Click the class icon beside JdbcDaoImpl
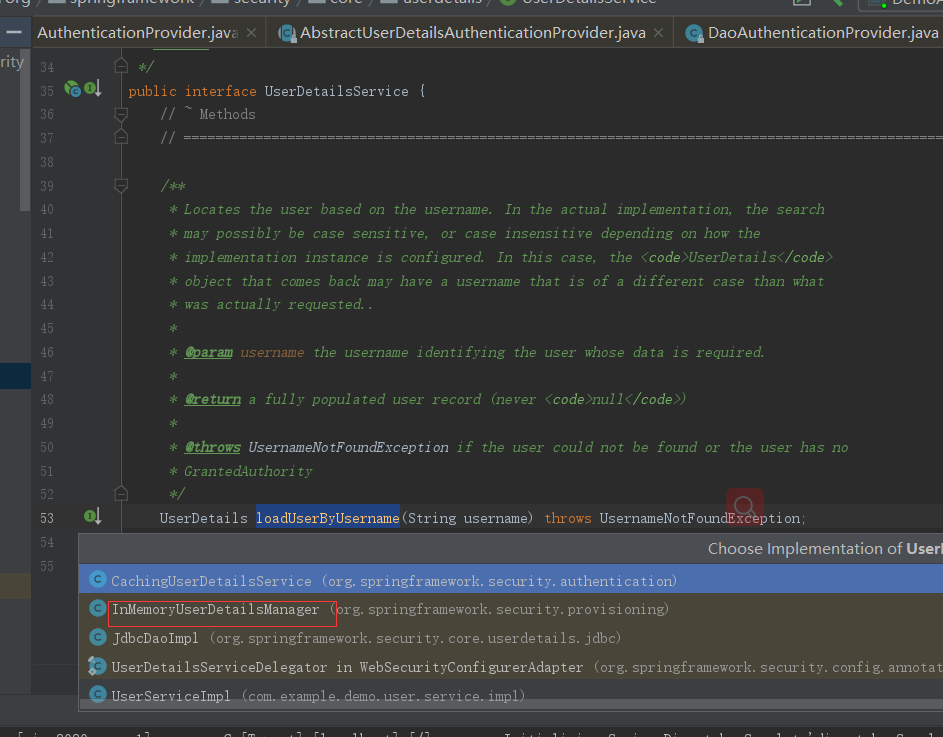943x737 pixels. pos(97,637)
